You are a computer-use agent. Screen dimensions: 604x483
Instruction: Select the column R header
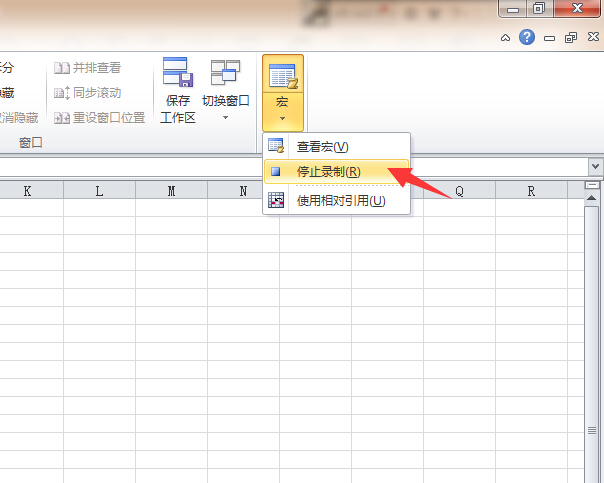tap(531, 191)
